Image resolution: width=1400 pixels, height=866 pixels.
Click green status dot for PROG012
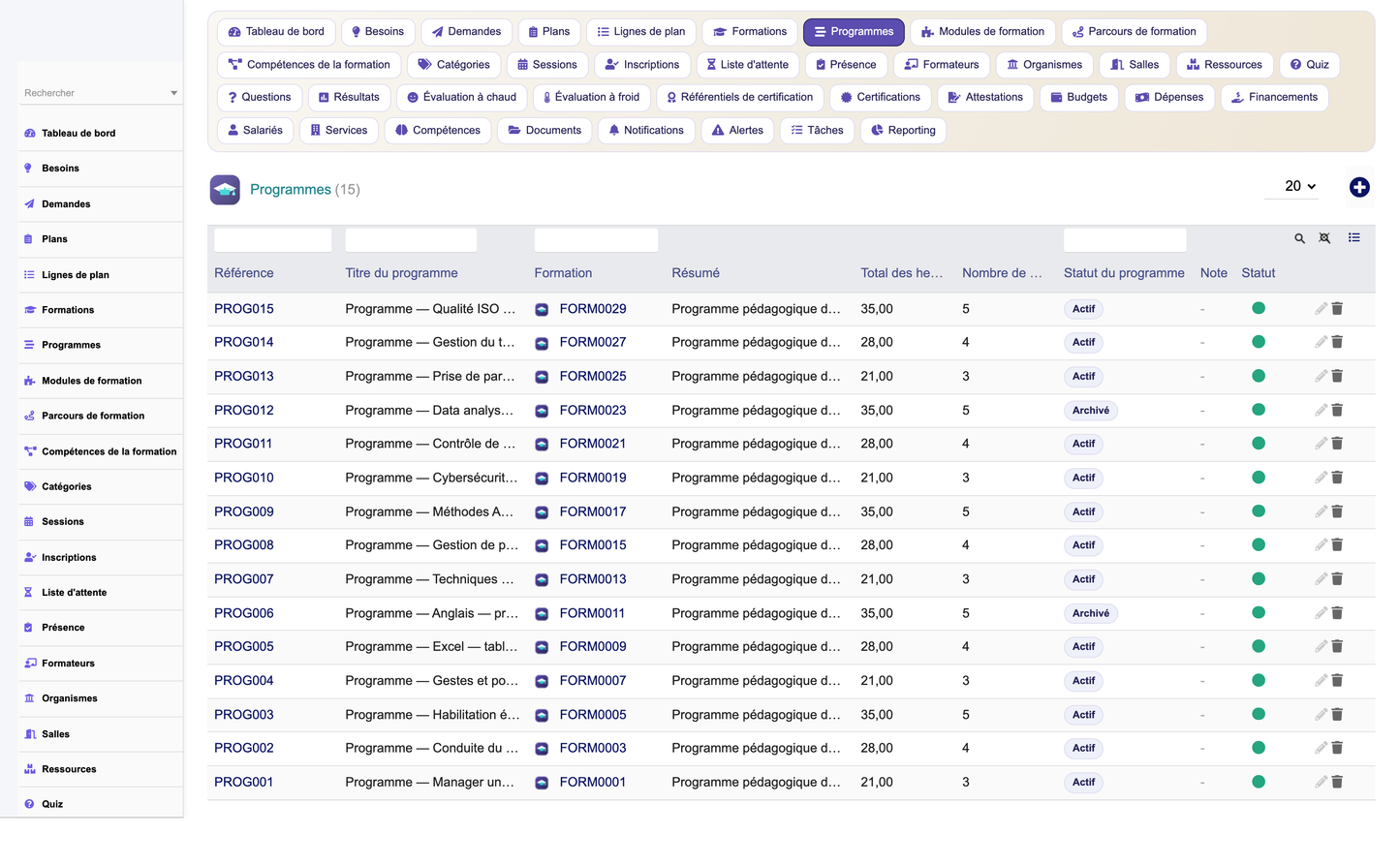pyautogui.click(x=1259, y=410)
